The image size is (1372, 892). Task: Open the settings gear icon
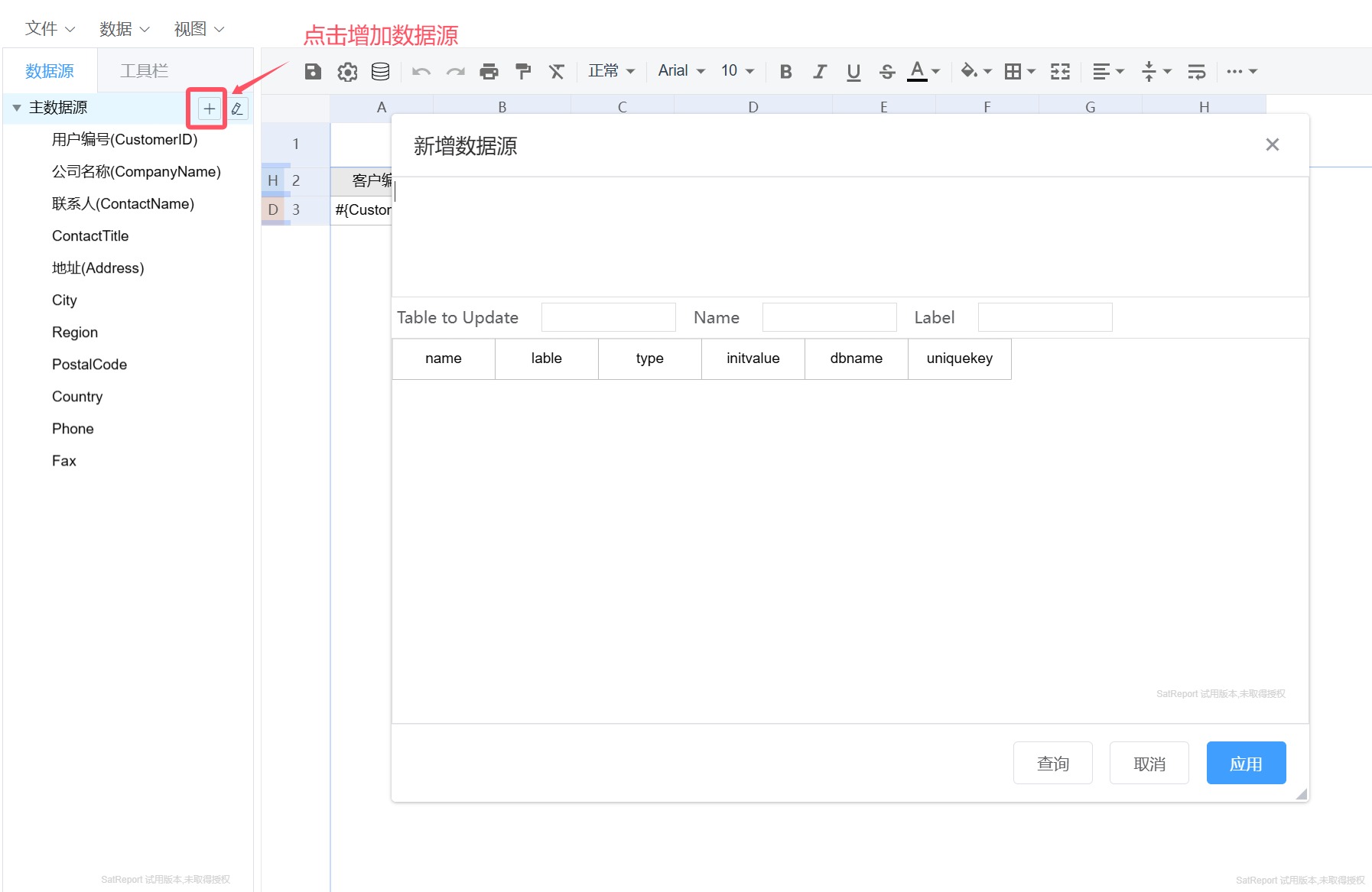347,71
